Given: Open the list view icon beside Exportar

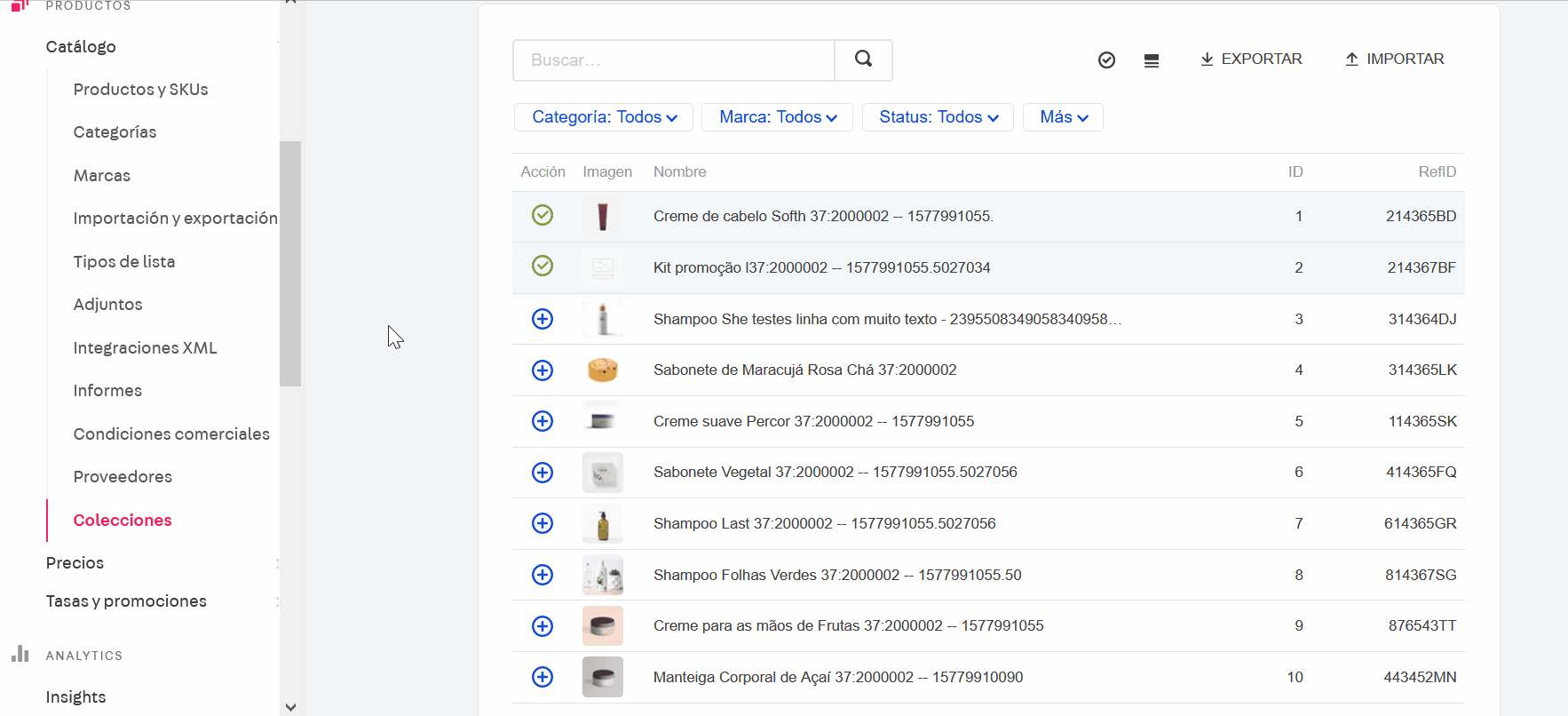Looking at the screenshot, I should (x=1152, y=60).
